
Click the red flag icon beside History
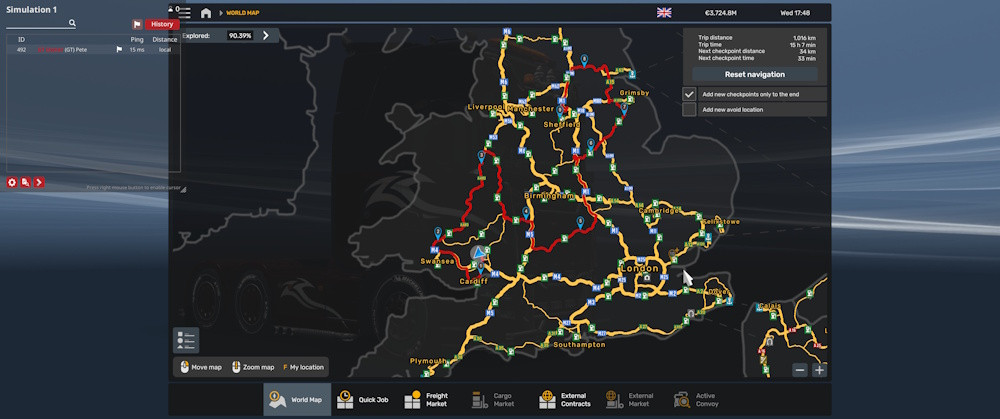point(137,24)
